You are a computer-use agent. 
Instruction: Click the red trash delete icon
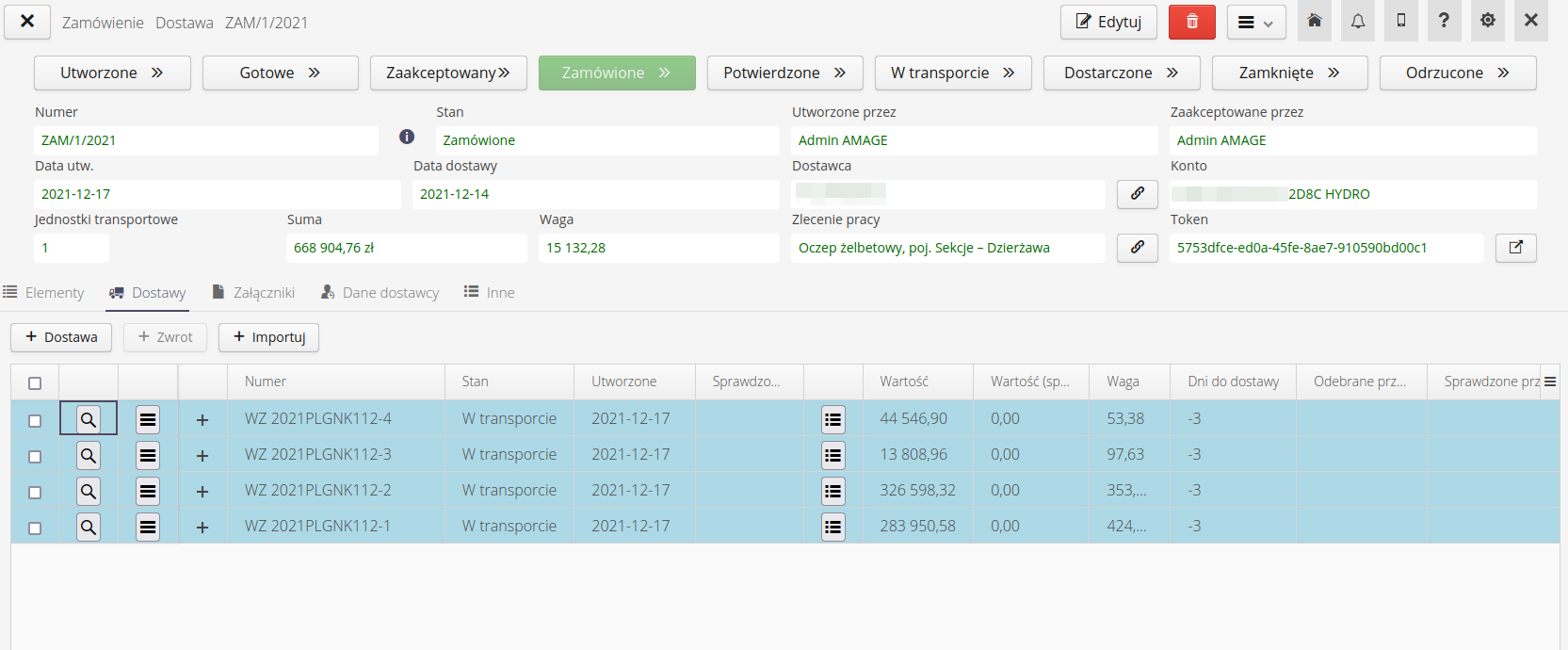click(1191, 22)
